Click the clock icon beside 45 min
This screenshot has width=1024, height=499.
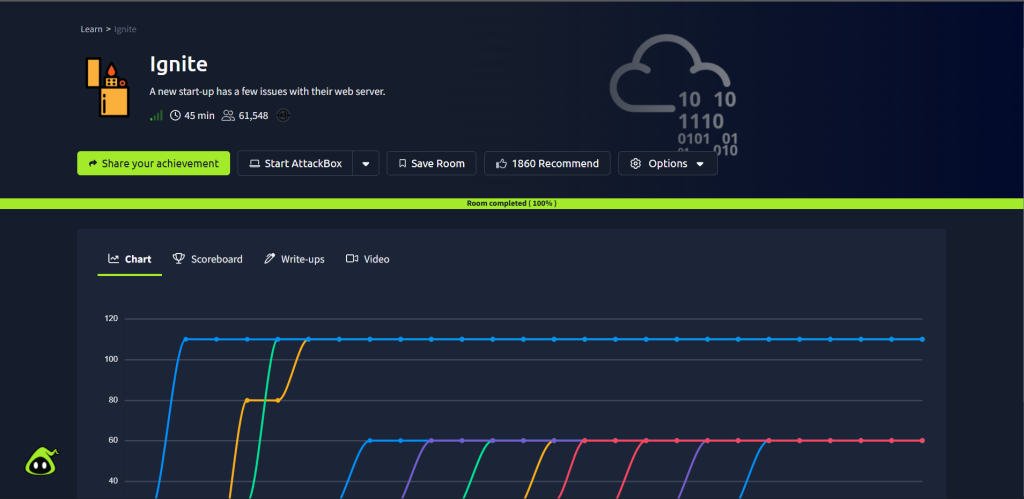coord(175,116)
